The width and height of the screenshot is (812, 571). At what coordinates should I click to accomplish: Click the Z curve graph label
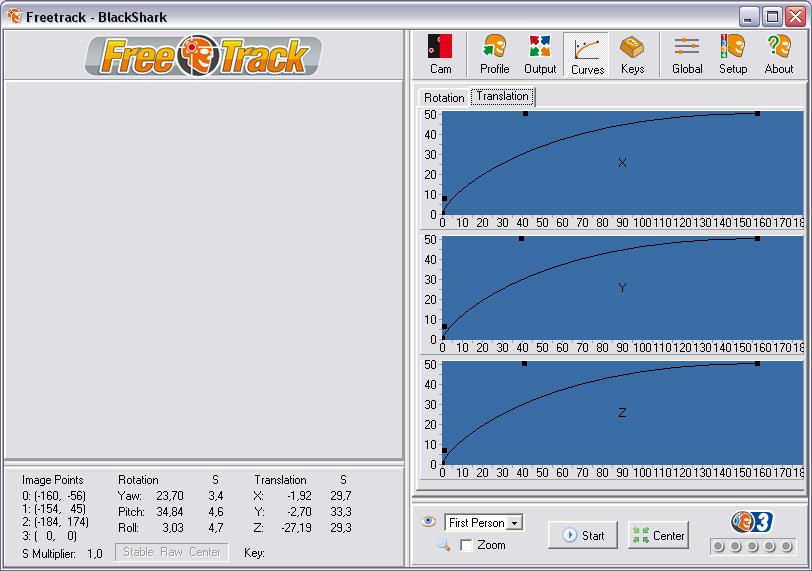click(x=622, y=413)
